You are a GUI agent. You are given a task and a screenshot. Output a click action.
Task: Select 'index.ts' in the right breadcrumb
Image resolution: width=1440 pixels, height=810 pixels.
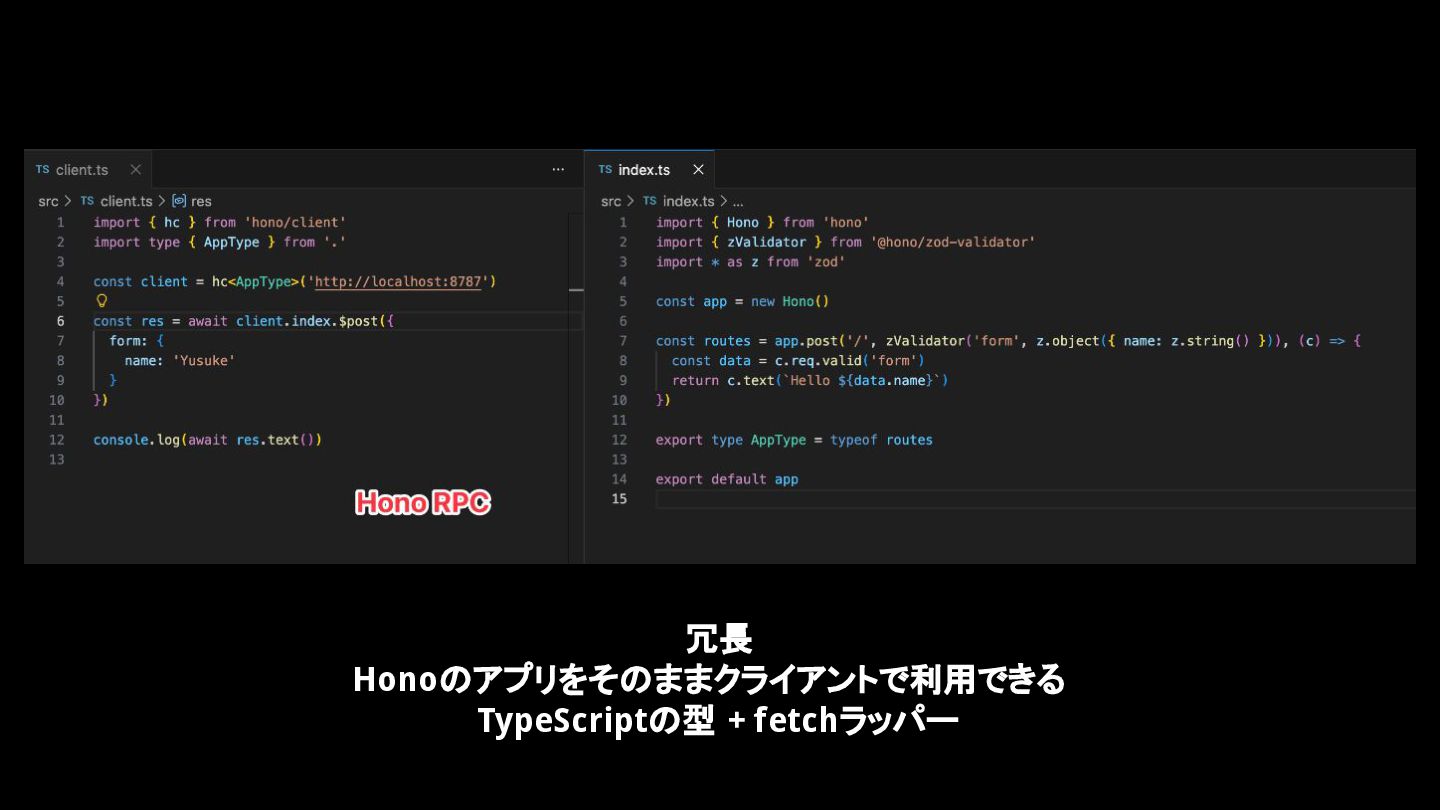688,201
